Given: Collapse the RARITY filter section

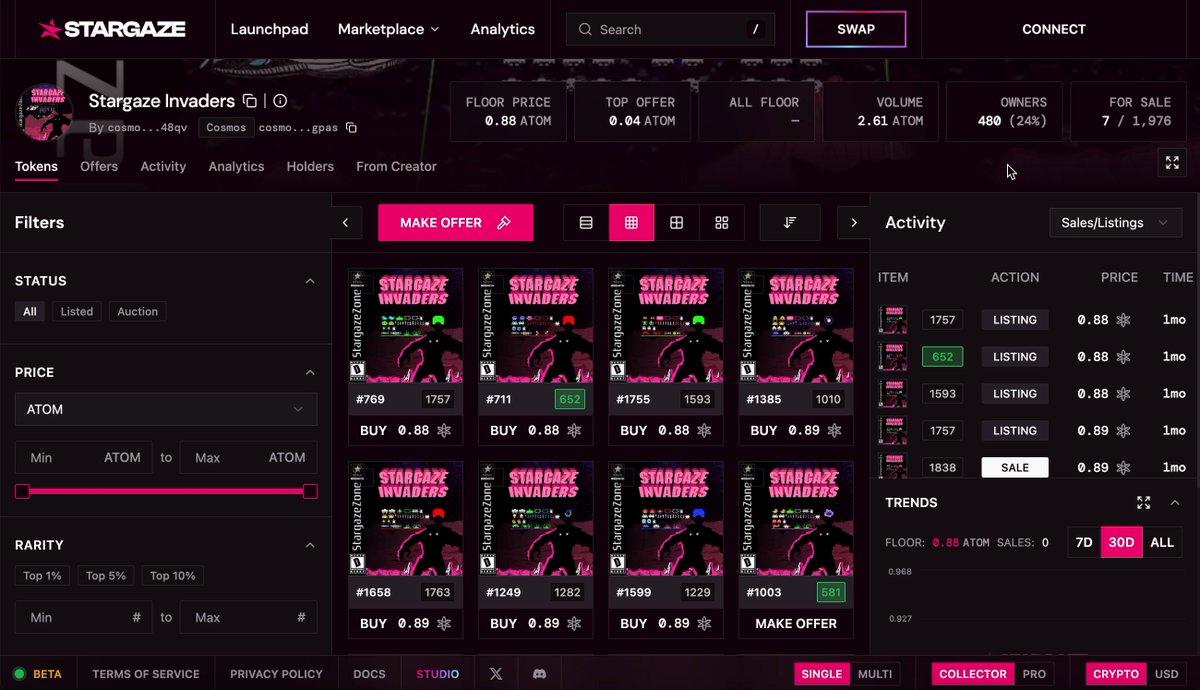Looking at the screenshot, I should 310,545.
